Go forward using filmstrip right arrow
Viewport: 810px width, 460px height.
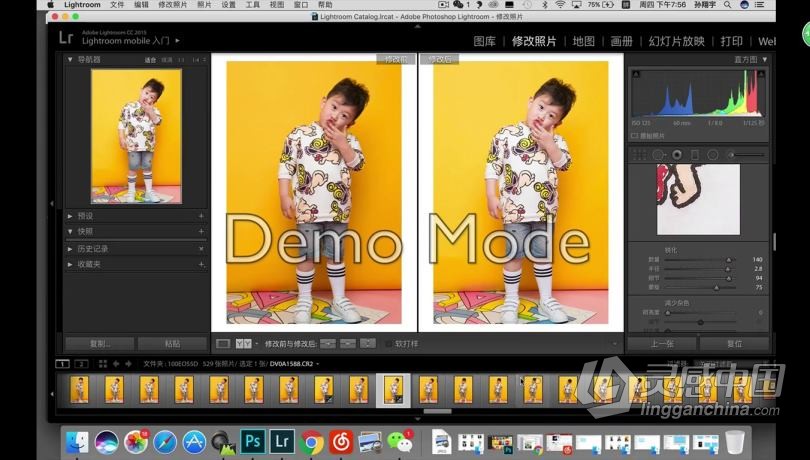tap(128, 364)
